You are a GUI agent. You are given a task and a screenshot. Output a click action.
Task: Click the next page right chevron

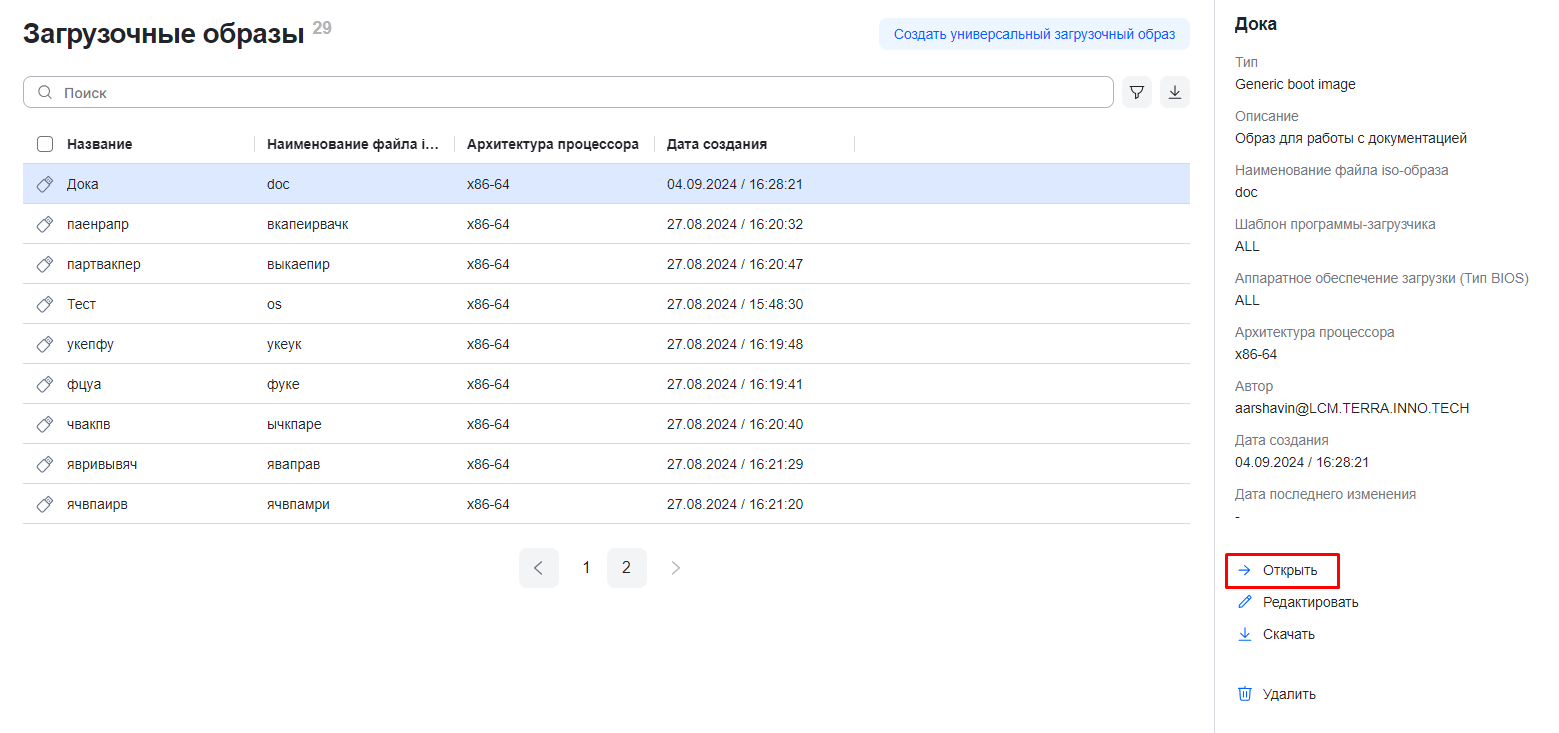click(x=675, y=568)
